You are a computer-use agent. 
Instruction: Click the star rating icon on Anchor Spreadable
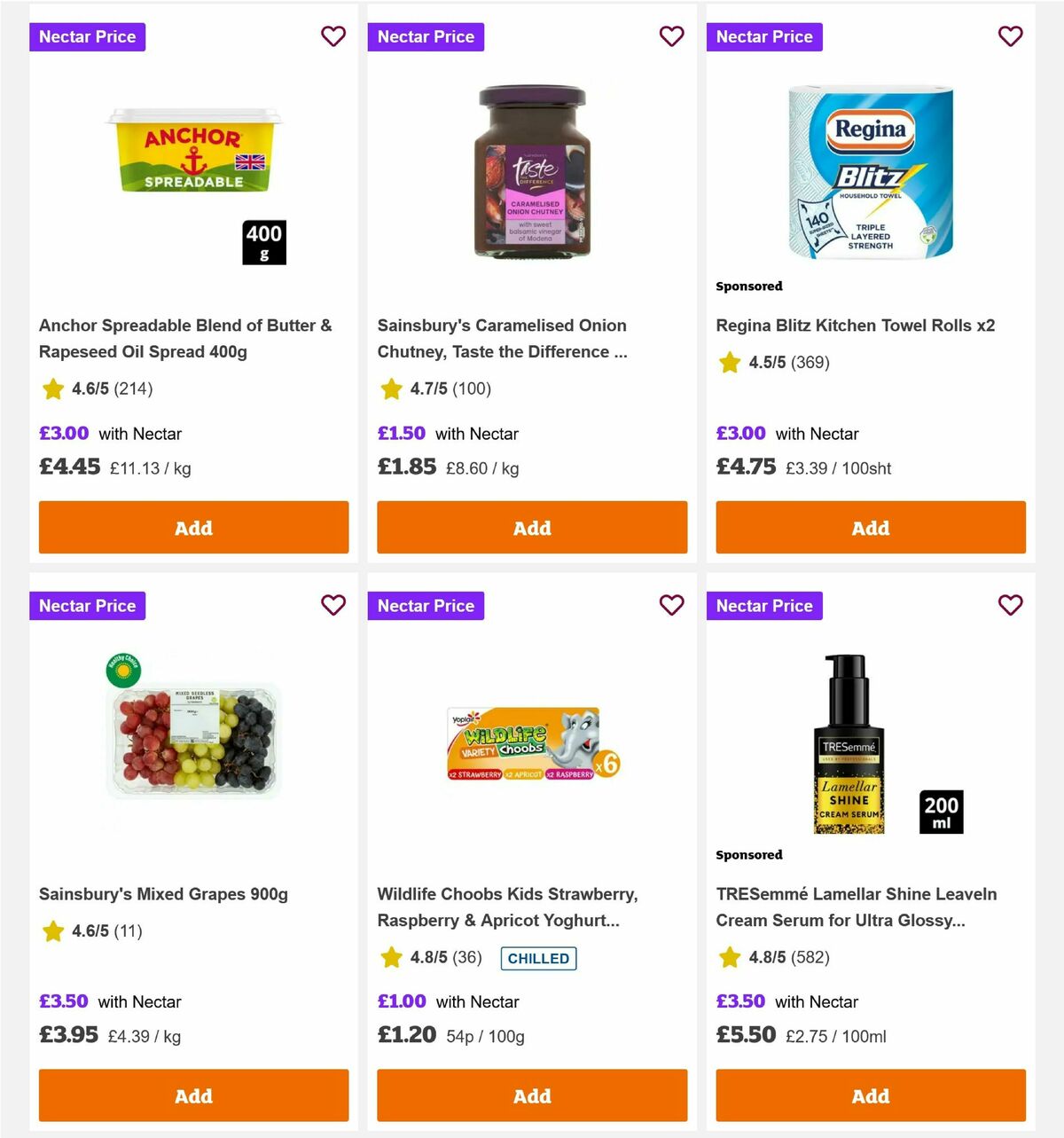(51, 388)
